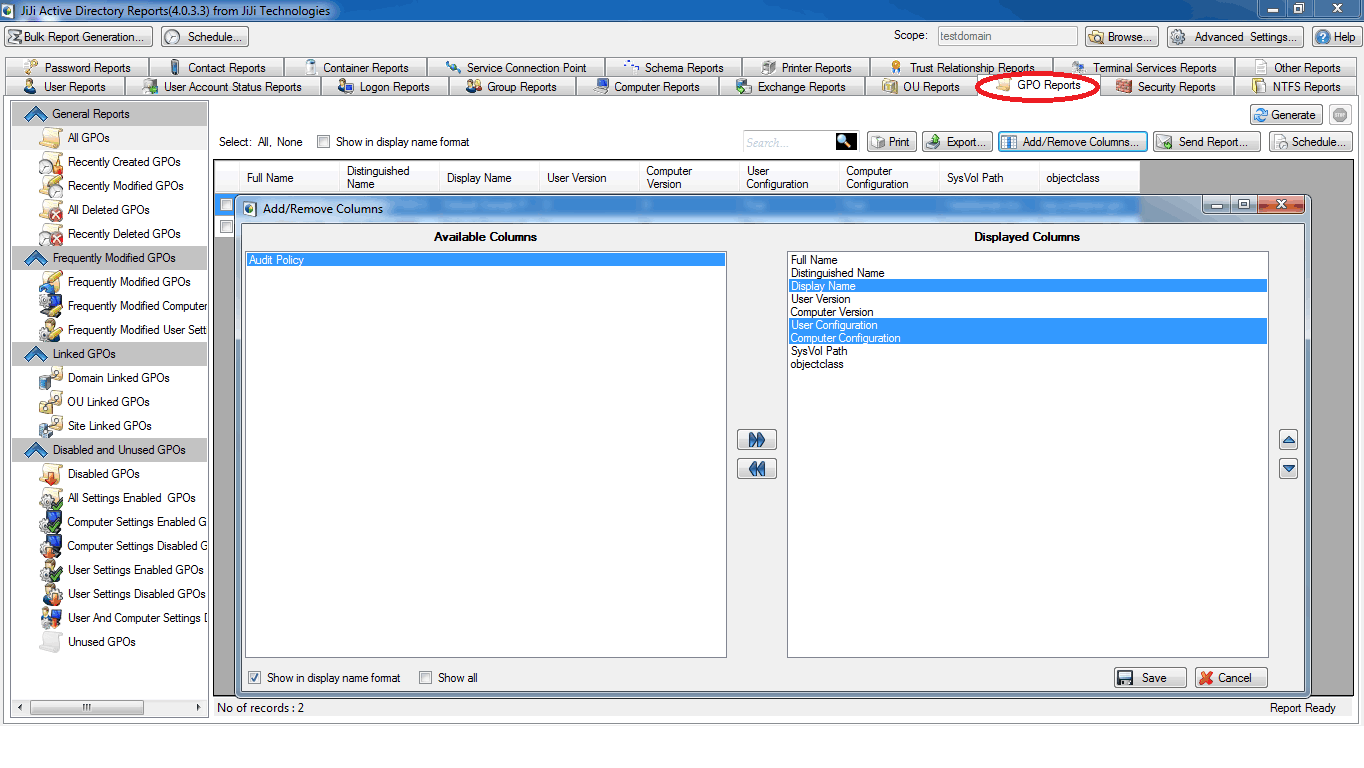Move selected column up

[1289, 440]
